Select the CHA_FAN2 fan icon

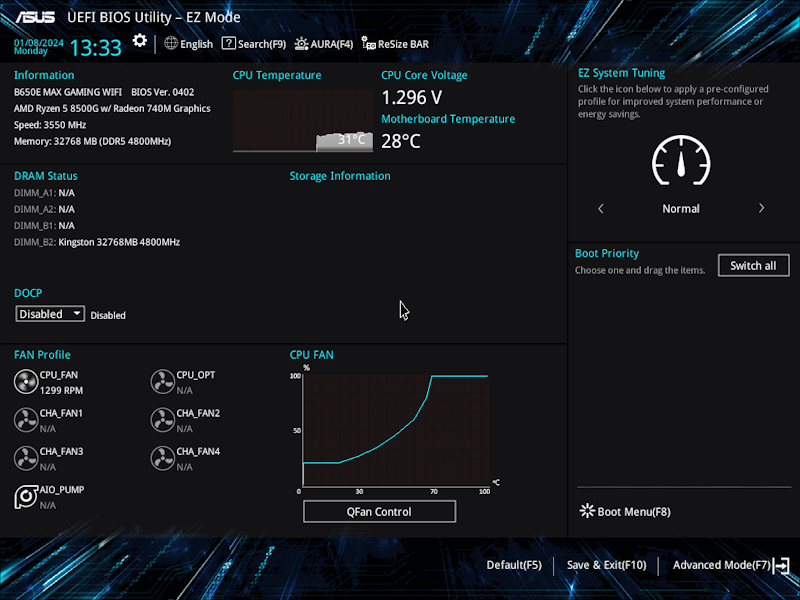click(x=162, y=420)
